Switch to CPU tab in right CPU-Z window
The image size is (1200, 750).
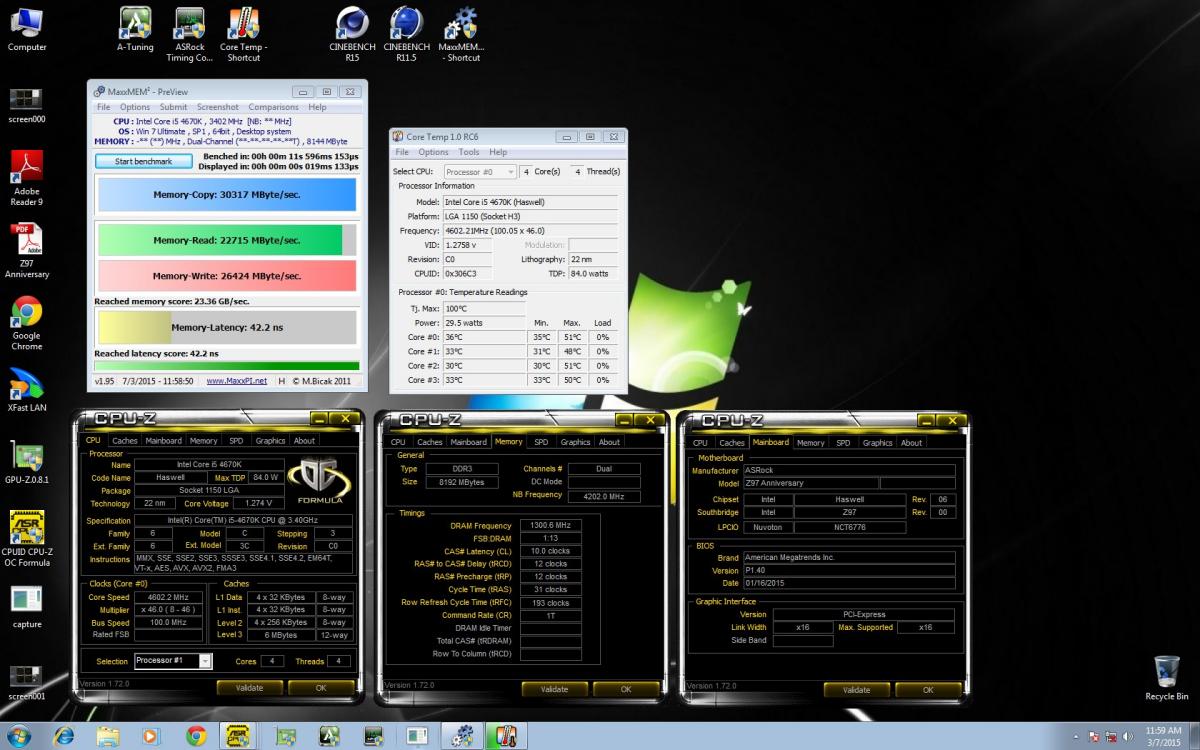pyautogui.click(x=700, y=443)
